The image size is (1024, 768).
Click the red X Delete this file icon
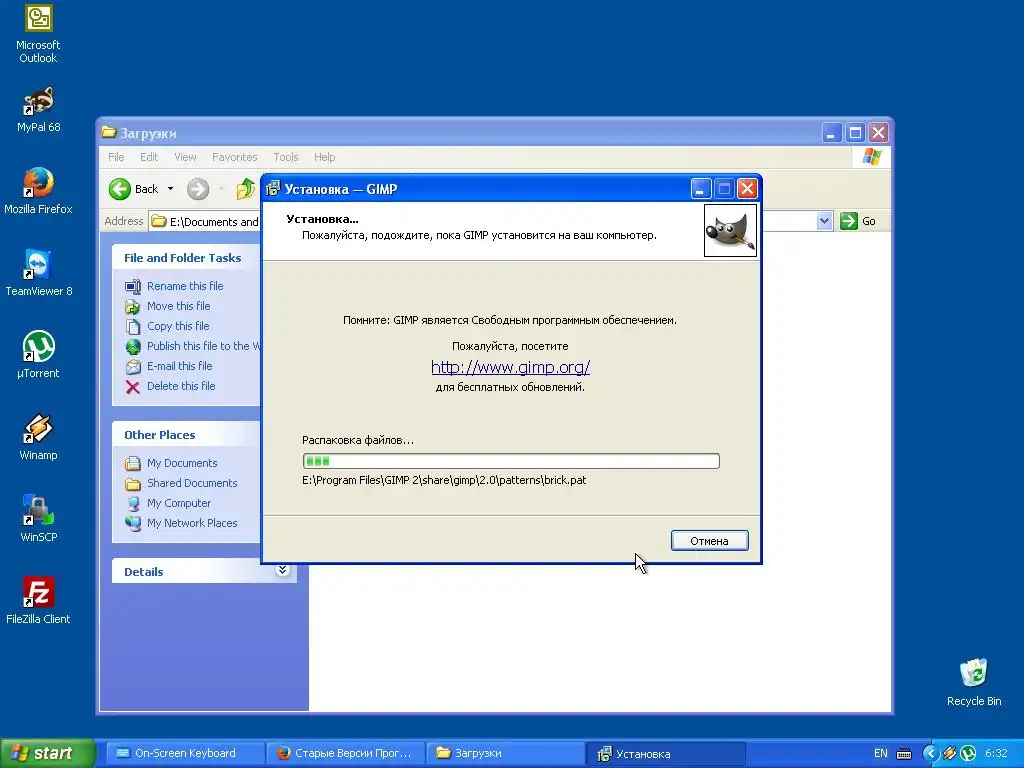pyautogui.click(x=133, y=387)
